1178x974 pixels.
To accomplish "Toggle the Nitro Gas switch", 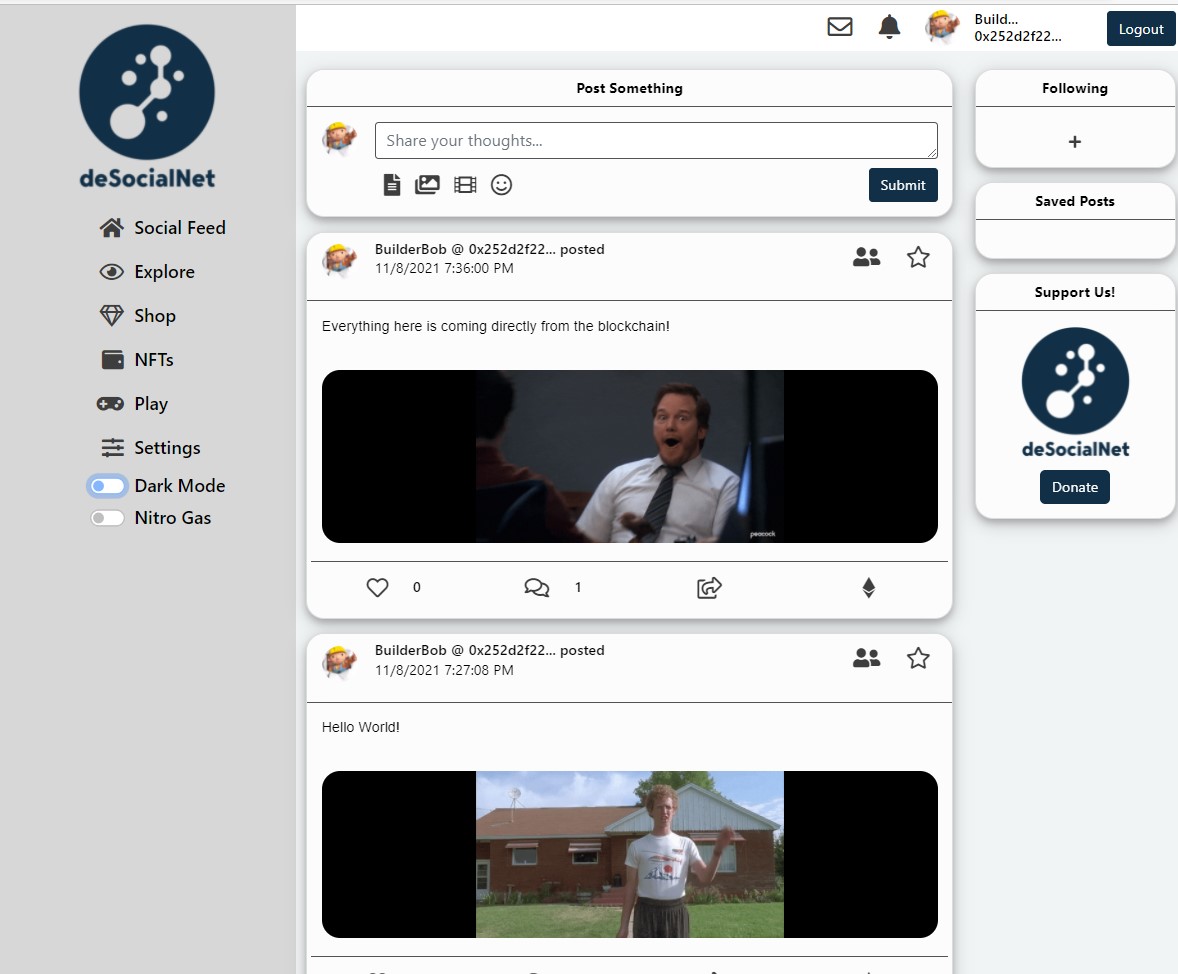I will (107, 518).
